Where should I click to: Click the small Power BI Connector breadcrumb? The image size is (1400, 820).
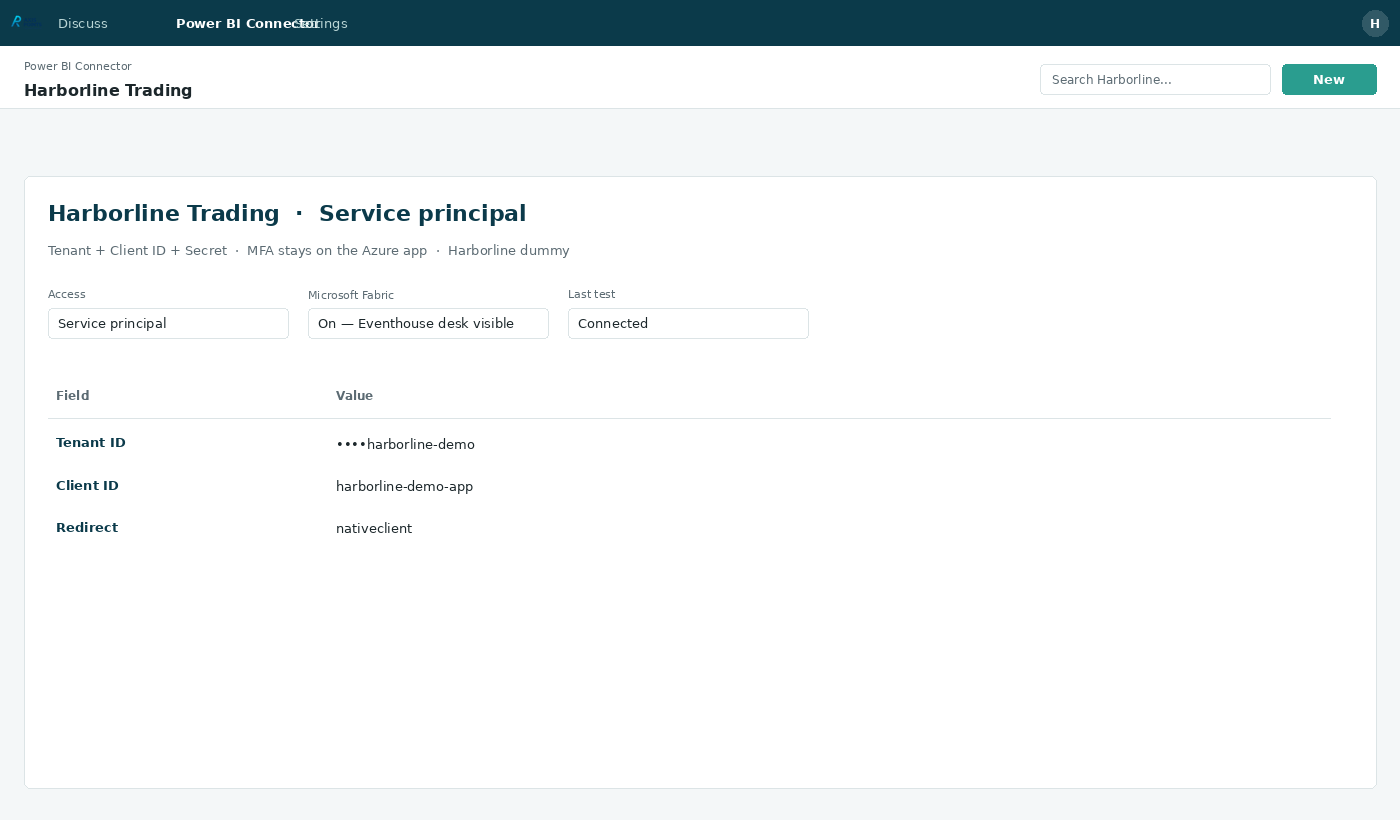(x=78, y=66)
